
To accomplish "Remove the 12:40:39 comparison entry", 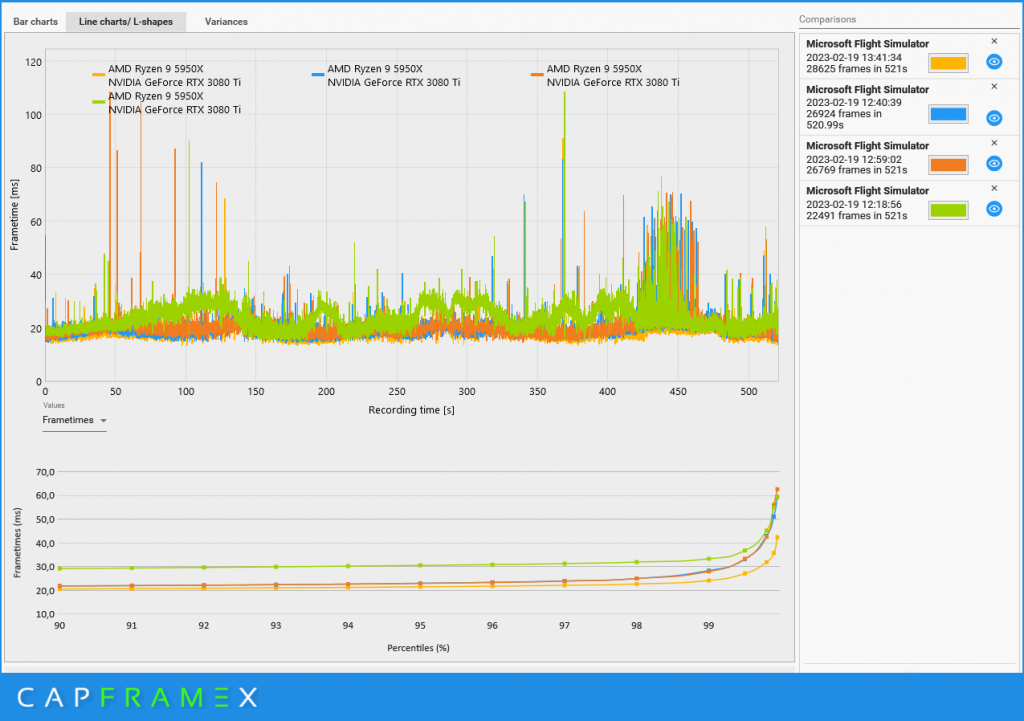I will tap(994, 86).
